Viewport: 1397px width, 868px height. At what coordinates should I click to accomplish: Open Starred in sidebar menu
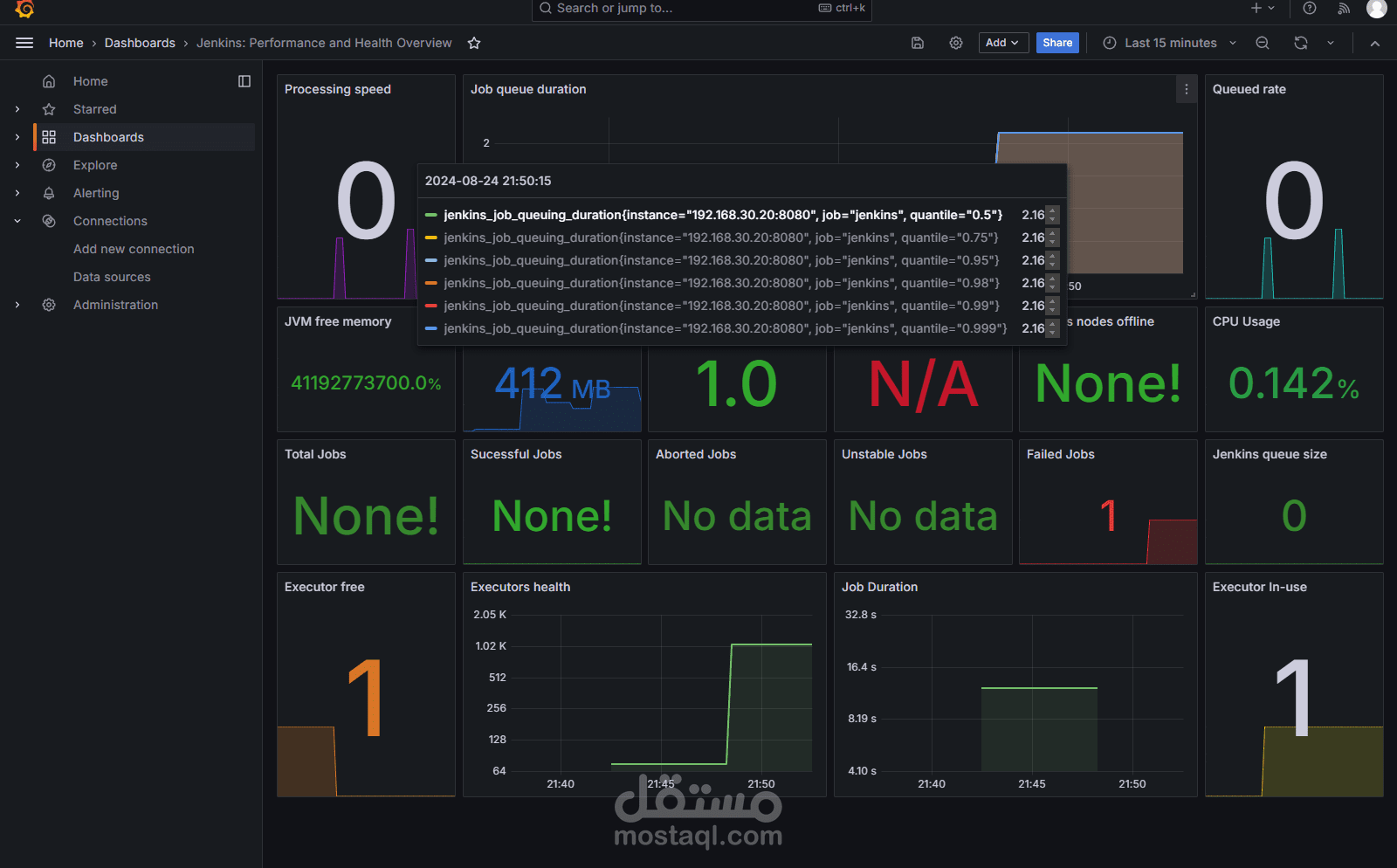tap(95, 109)
